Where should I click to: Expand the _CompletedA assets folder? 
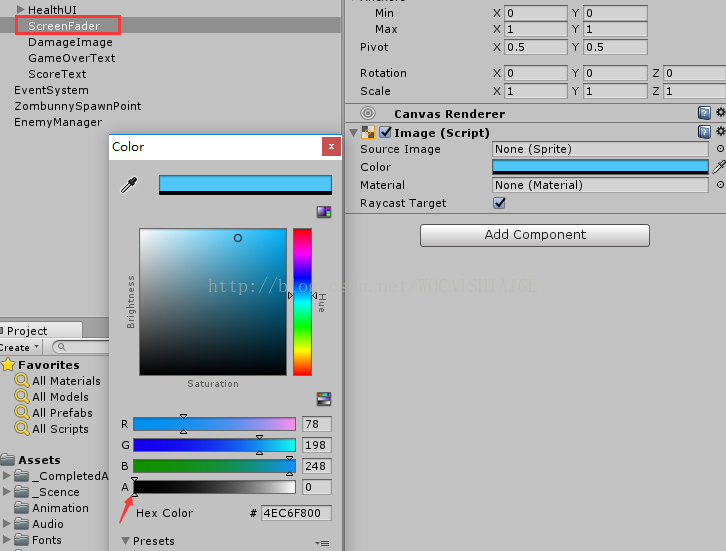tap(6, 476)
